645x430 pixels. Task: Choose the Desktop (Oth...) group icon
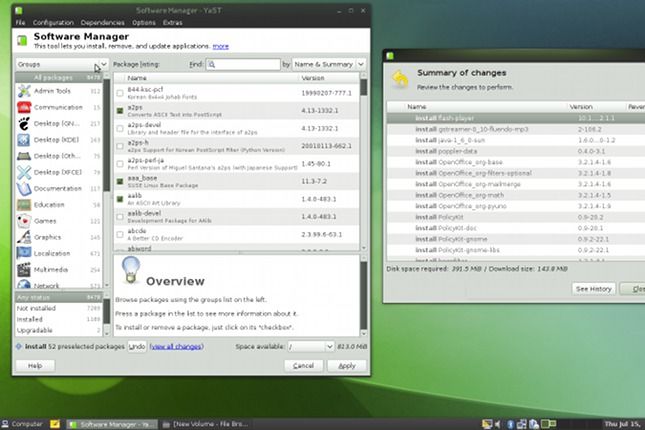click(x=24, y=156)
